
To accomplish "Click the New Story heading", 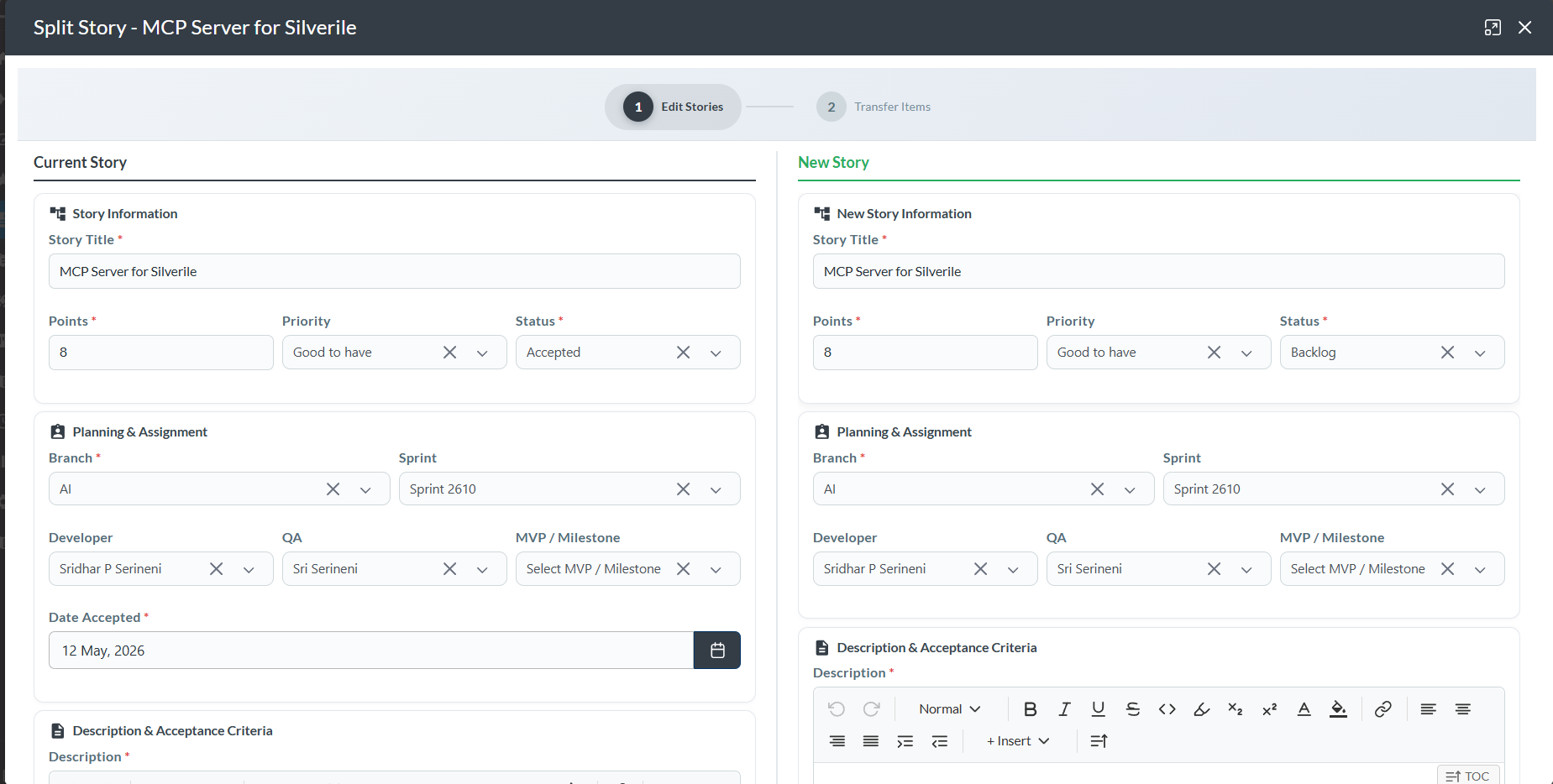I will [x=833, y=163].
